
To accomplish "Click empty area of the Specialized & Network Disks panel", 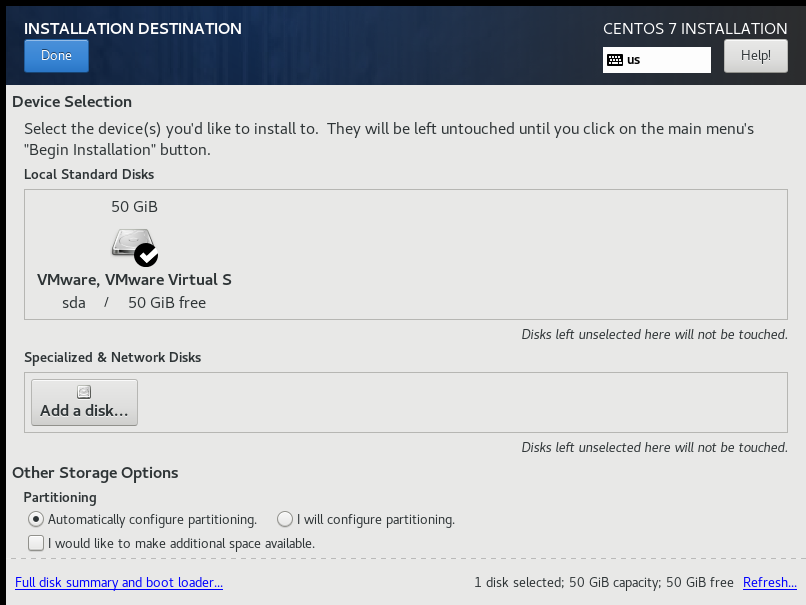I will pos(463,402).
